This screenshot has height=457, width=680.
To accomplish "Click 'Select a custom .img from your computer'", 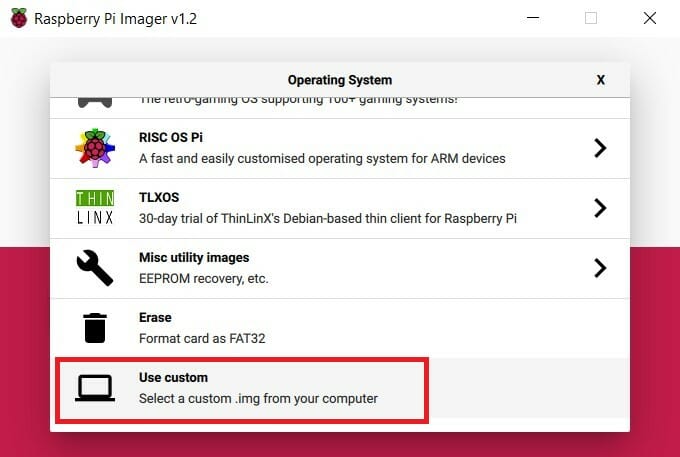I will coord(258,398).
